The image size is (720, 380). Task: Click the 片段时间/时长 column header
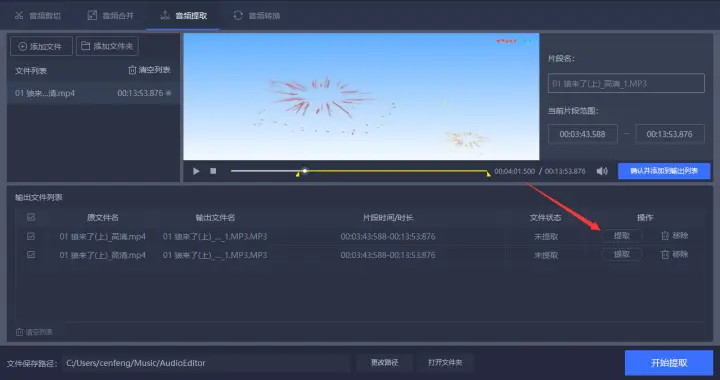tap(388, 218)
